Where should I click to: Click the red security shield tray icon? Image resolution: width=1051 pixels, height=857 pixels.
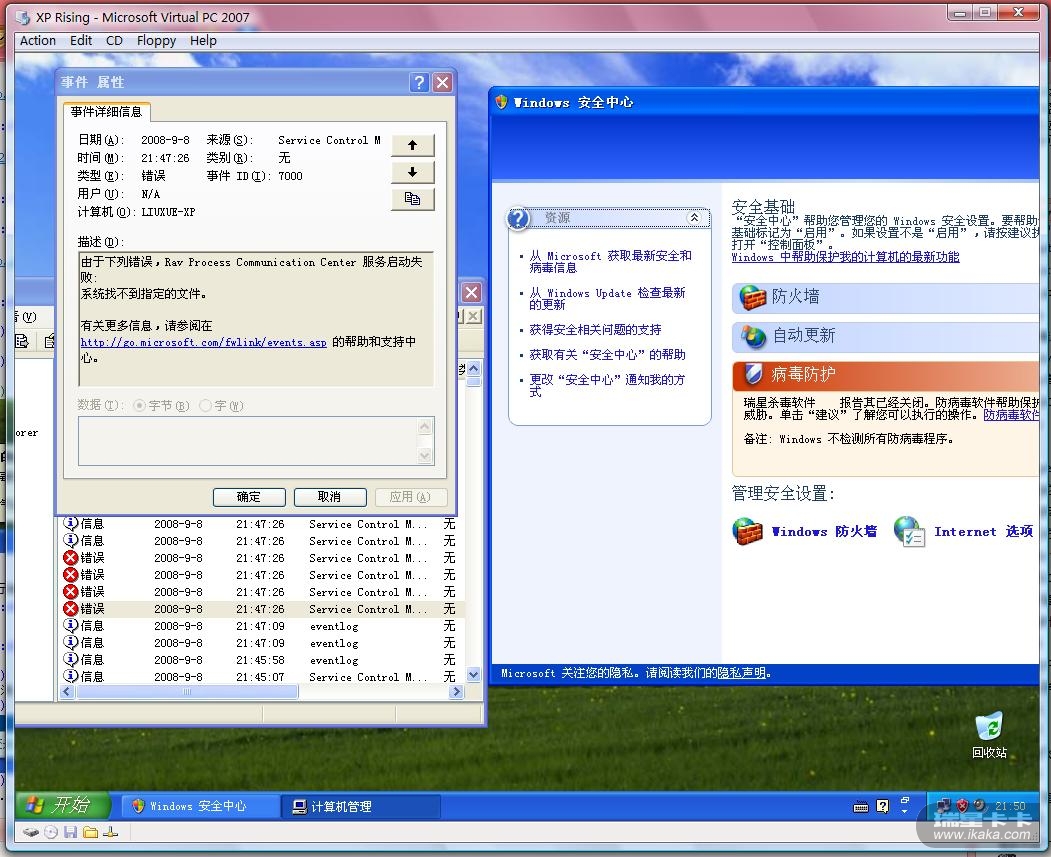tap(962, 805)
